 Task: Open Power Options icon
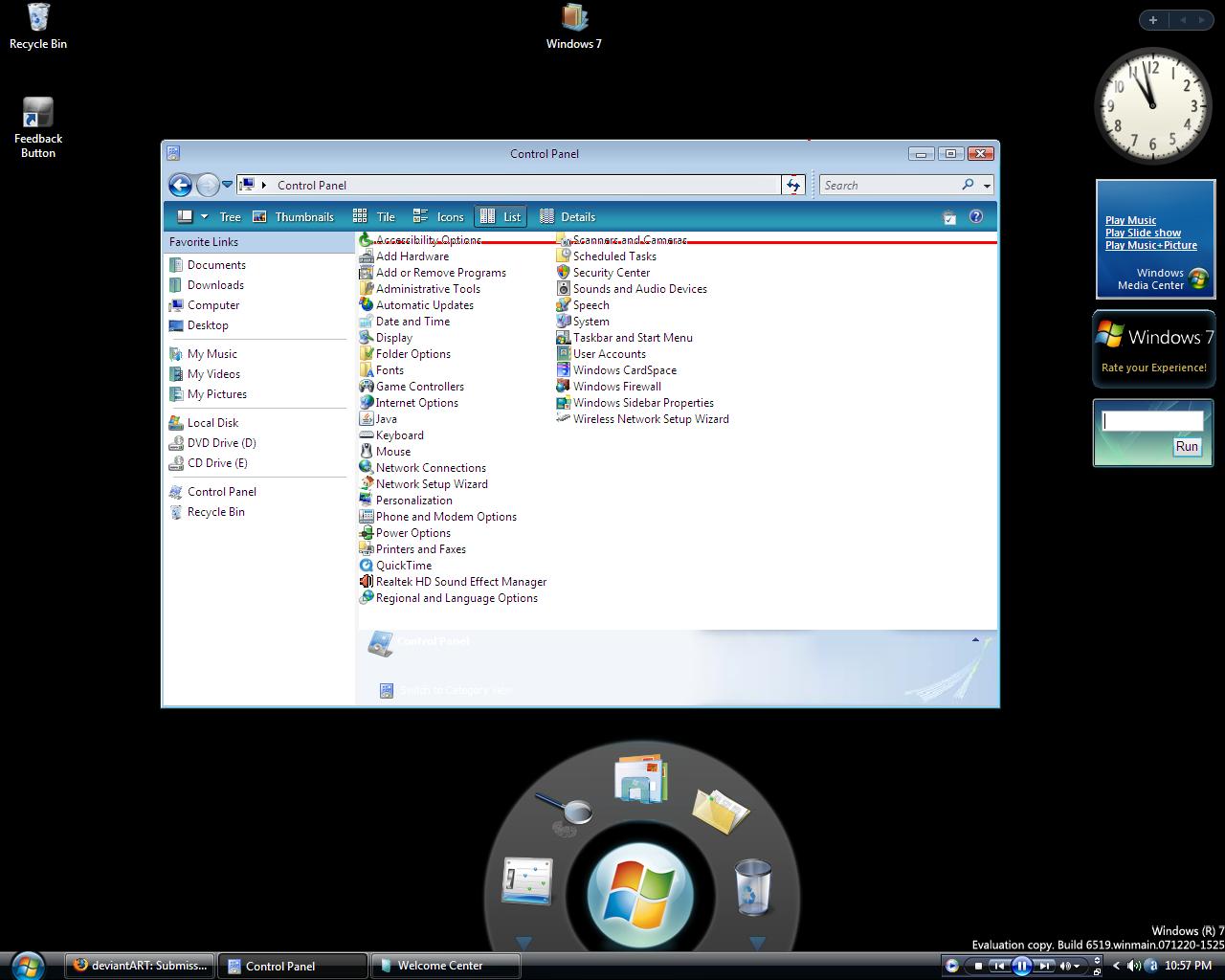pyautogui.click(x=367, y=533)
